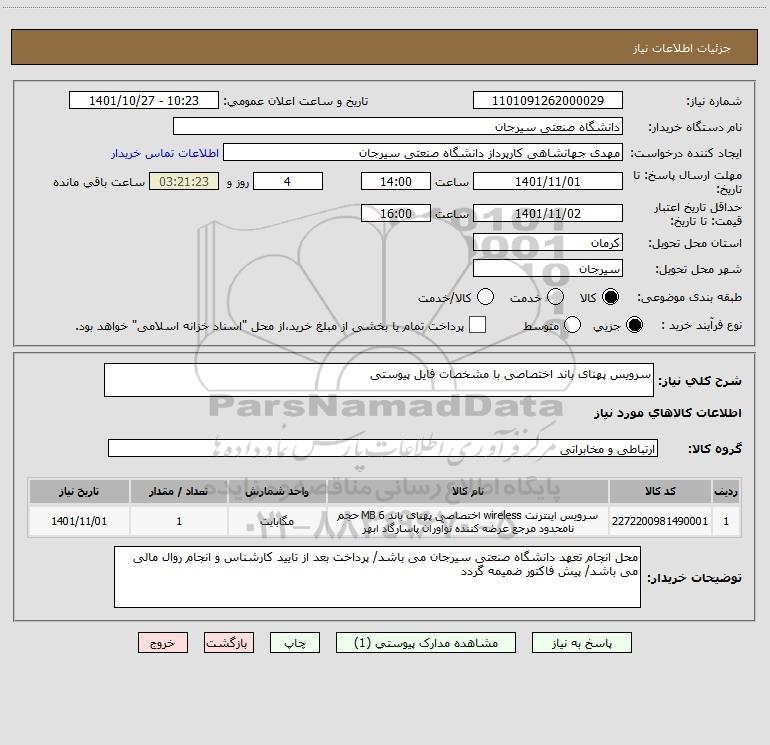Select the کالا radio button

(610, 297)
